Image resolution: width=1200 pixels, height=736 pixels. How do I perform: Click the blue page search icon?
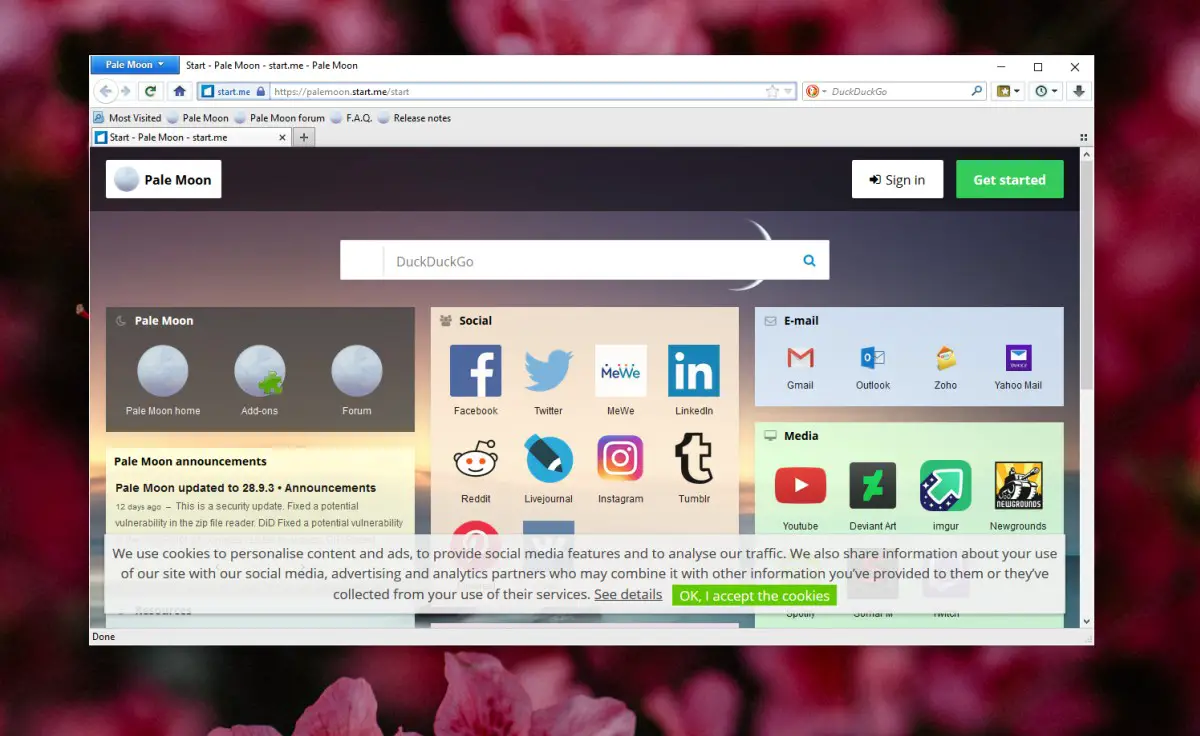click(x=810, y=261)
